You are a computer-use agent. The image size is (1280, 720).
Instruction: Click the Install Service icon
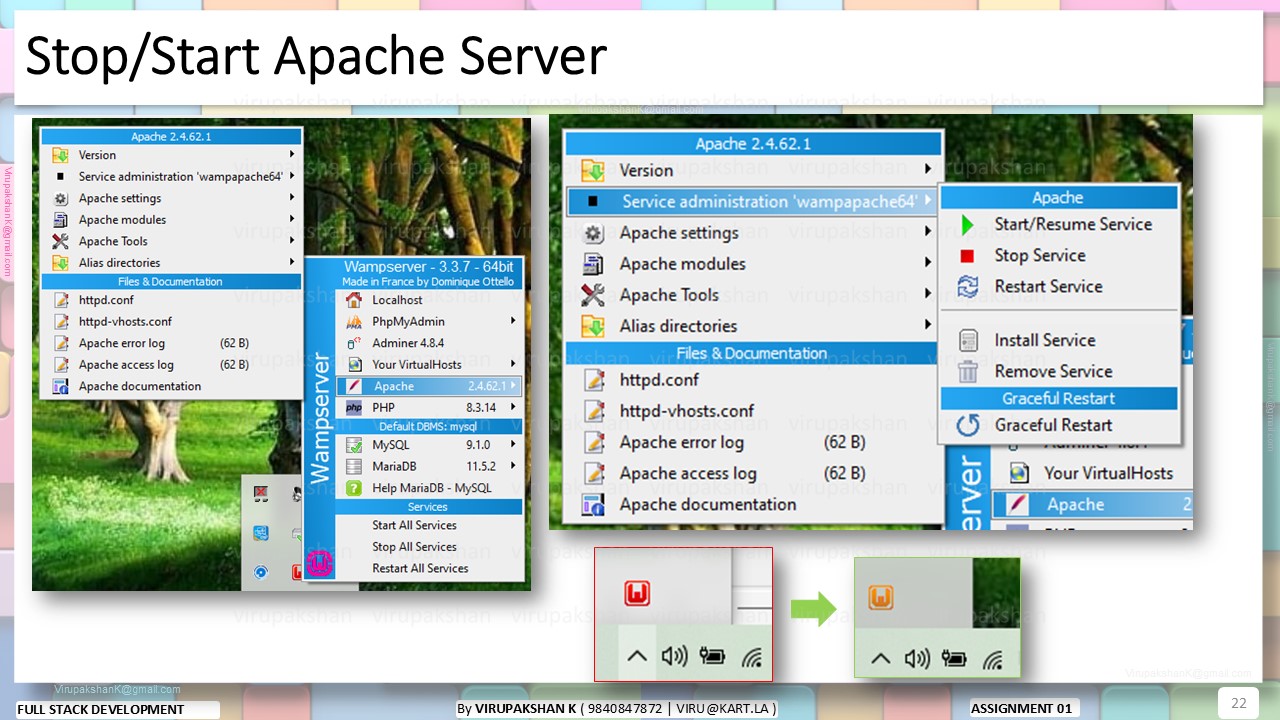coord(967,341)
